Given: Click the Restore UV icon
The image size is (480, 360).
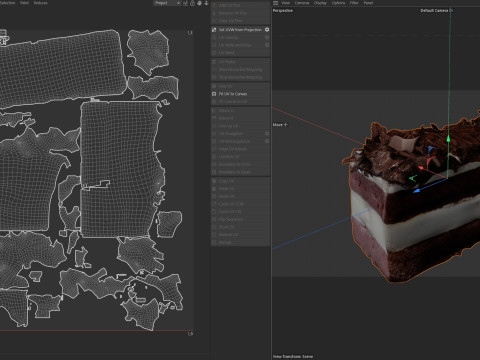Looking at the screenshot, I should (214, 235).
